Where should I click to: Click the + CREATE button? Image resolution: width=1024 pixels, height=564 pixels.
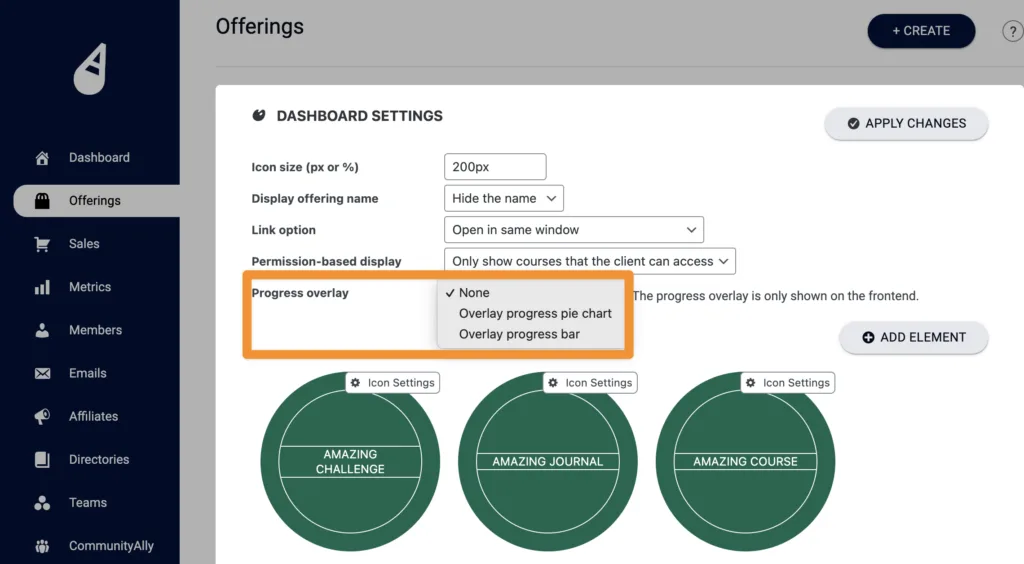920,31
